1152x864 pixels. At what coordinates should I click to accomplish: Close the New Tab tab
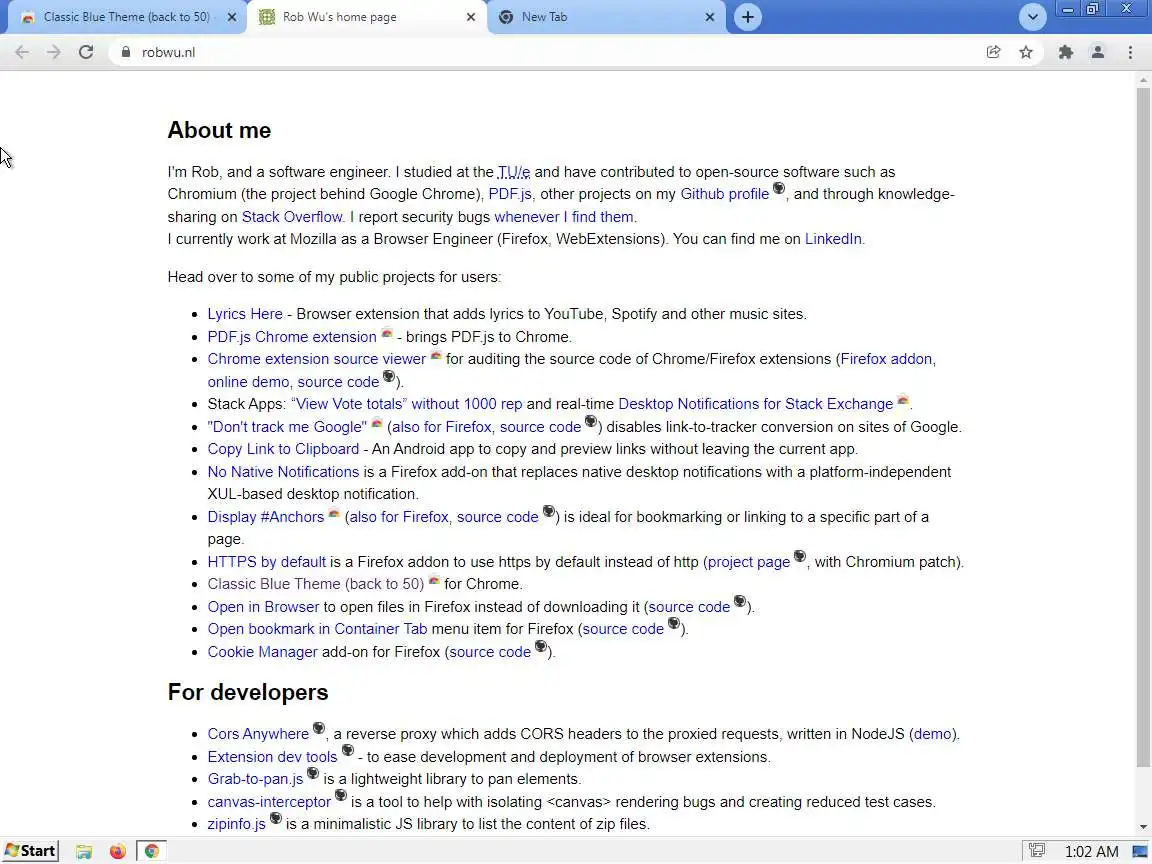tap(710, 17)
